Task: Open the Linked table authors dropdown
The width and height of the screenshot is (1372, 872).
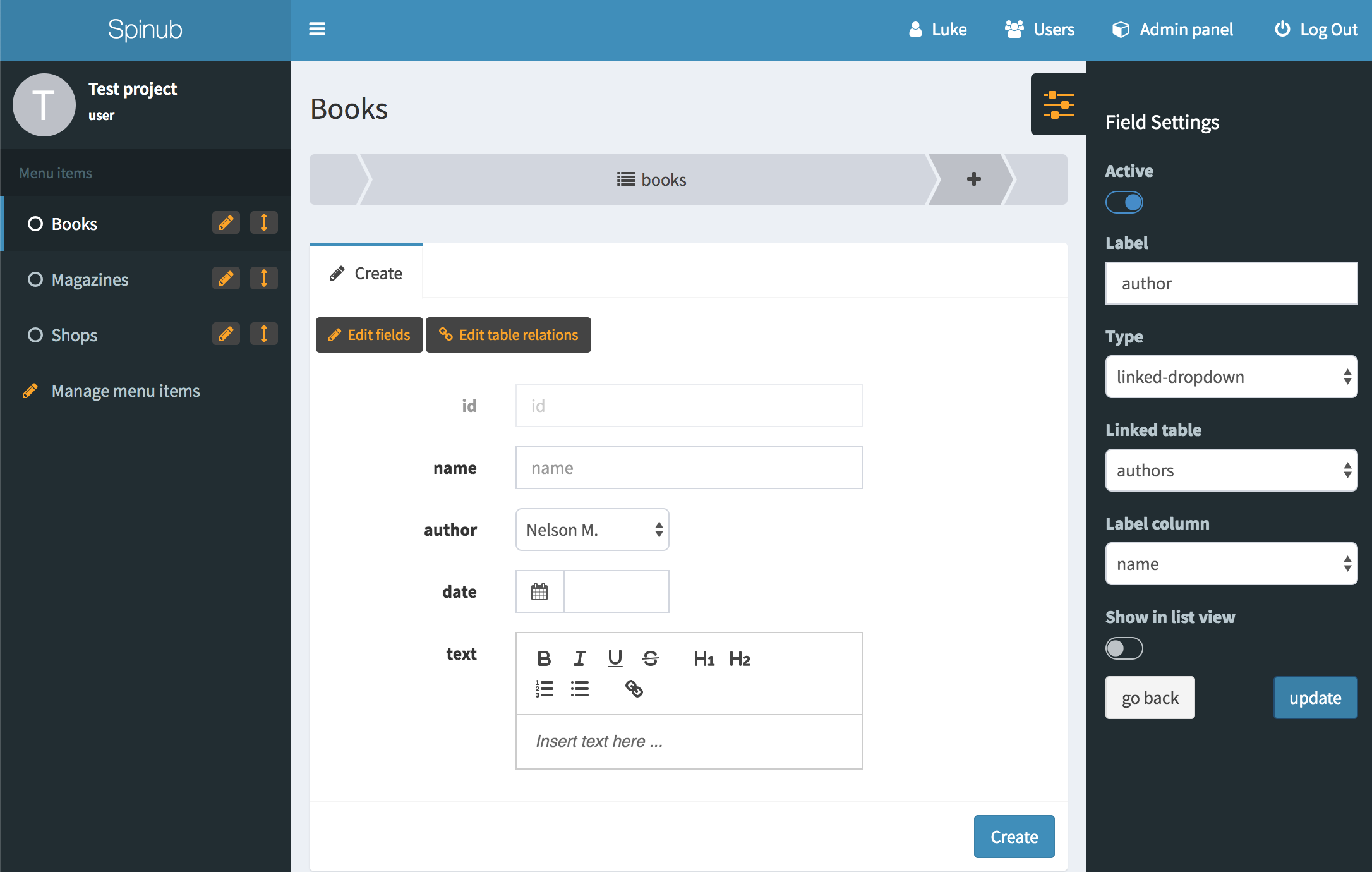Action: pyautogui.click(x=1231, y=471)
